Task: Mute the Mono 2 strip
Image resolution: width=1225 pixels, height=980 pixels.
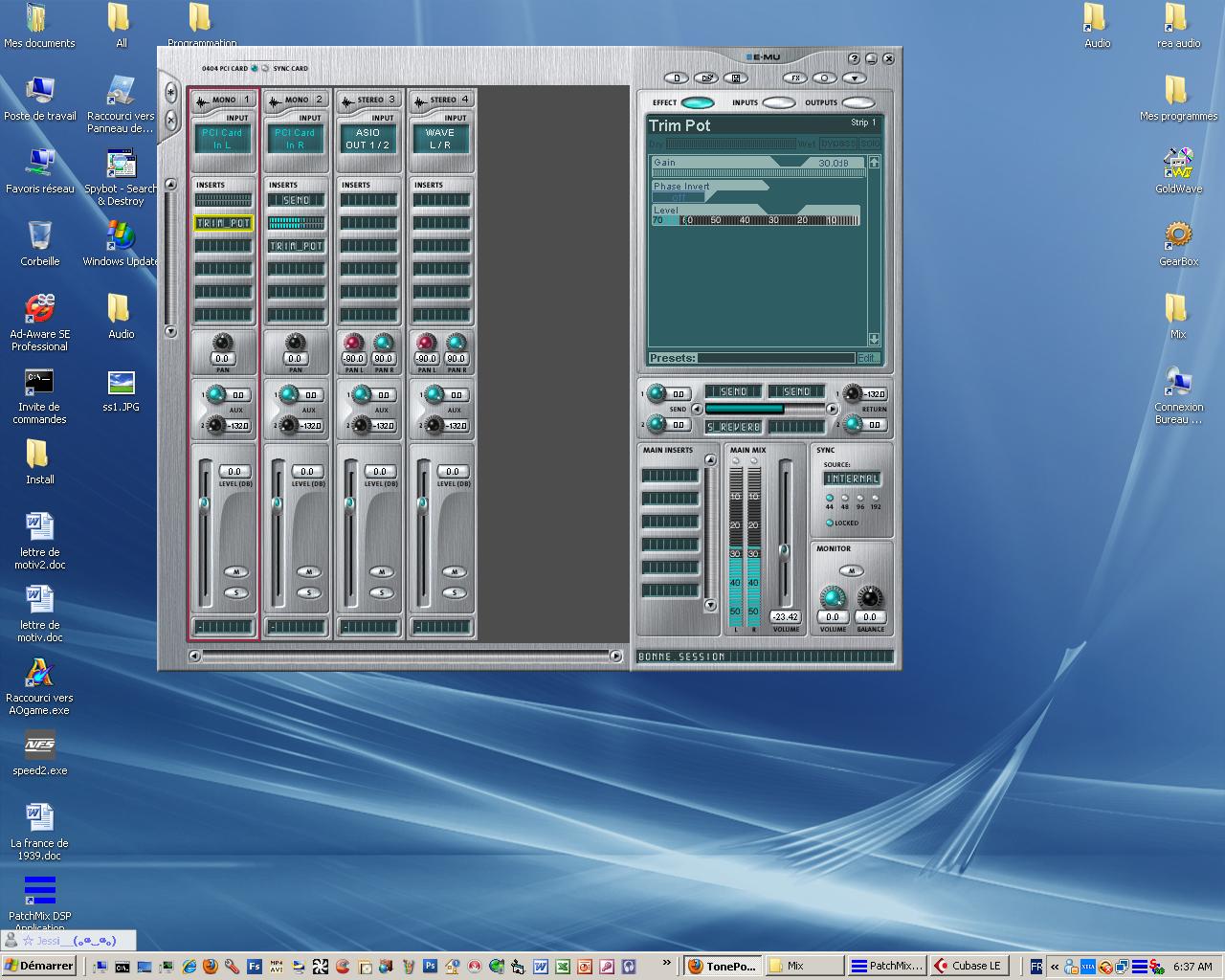Action: point(308,571)
